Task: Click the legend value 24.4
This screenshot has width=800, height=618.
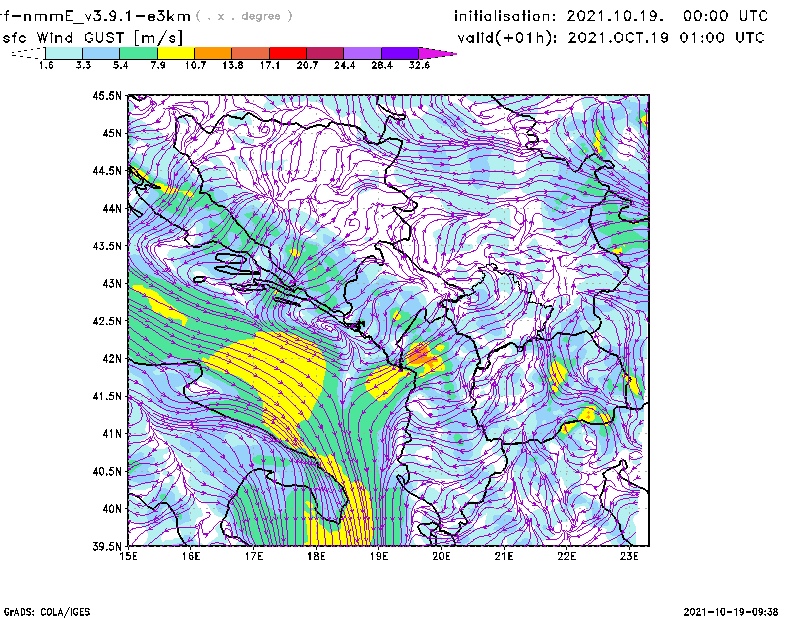Action: (344, 65)
